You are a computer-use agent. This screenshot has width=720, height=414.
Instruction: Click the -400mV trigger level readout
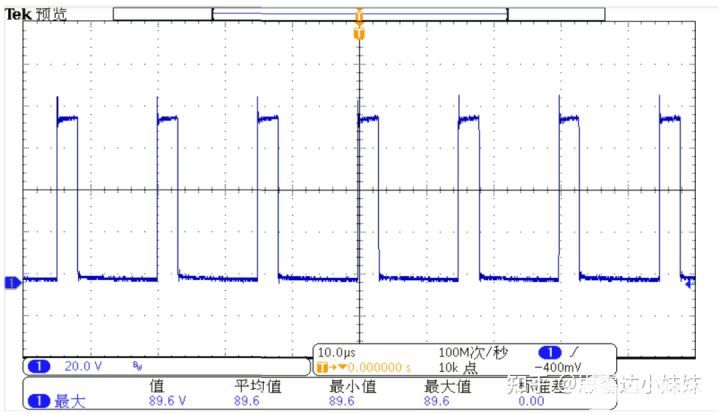click(x=558, y=367)
